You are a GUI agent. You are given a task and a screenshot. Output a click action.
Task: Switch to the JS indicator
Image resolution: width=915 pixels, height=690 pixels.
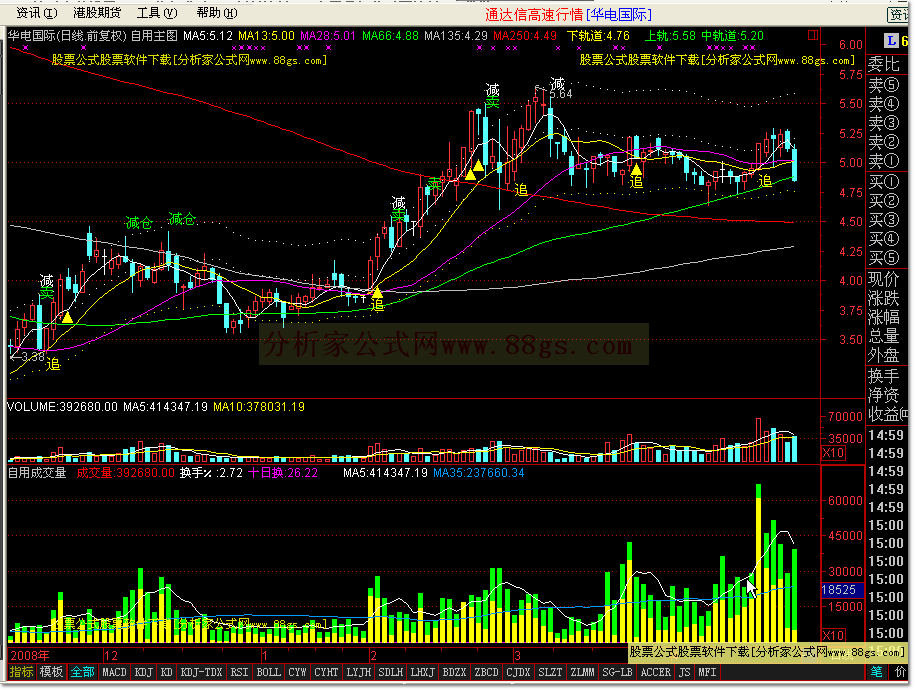684,672
